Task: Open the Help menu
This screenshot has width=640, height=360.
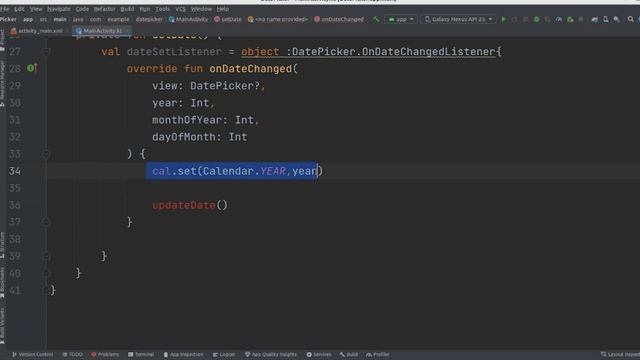Action: tap(222, 9)
